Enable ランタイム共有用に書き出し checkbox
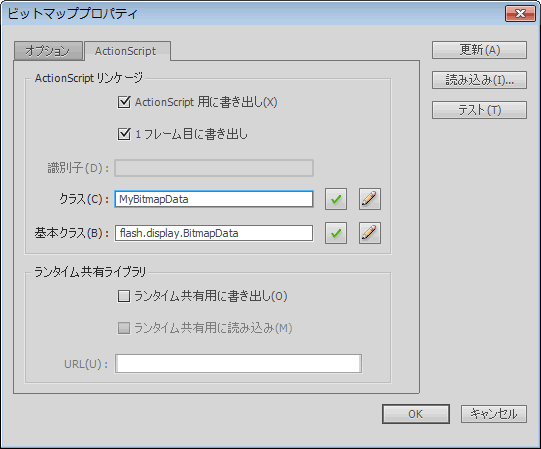 point(124,296)
